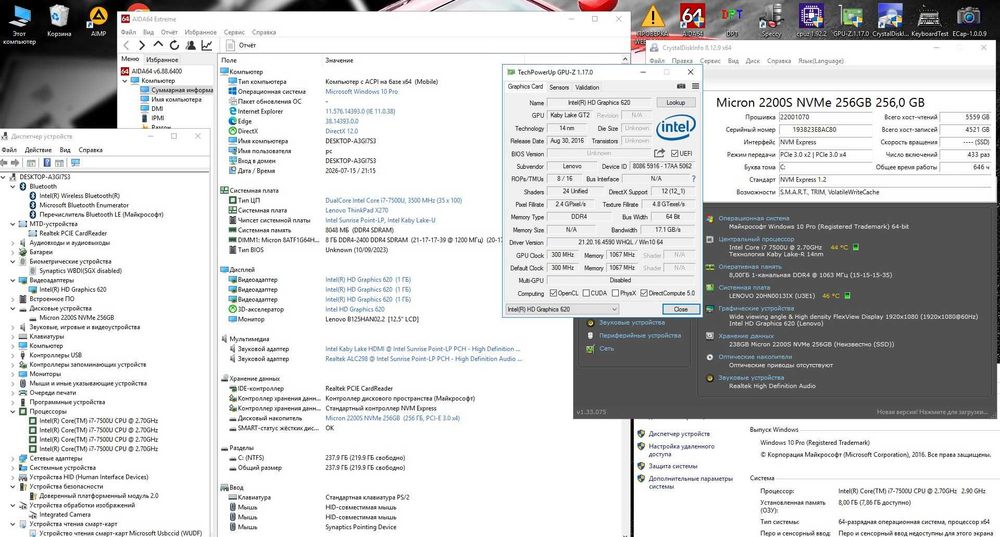Open DualCore Intel Core i7-7500U link
This screenshot has width=1000, height=537.
(x=393, y=200)
